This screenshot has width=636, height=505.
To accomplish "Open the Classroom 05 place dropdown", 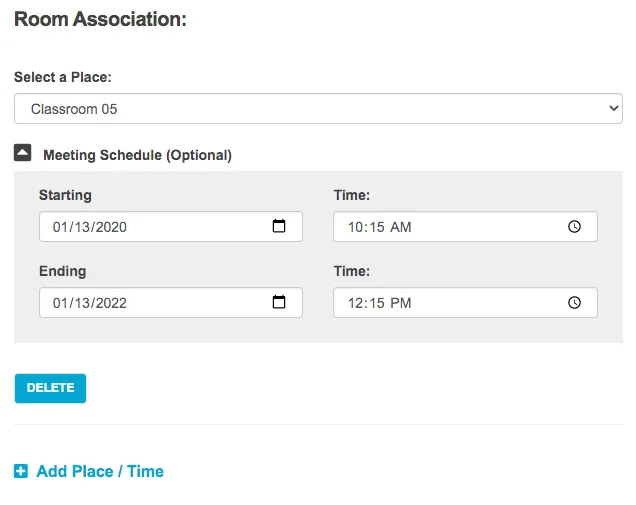I will [x=318, y=109].
